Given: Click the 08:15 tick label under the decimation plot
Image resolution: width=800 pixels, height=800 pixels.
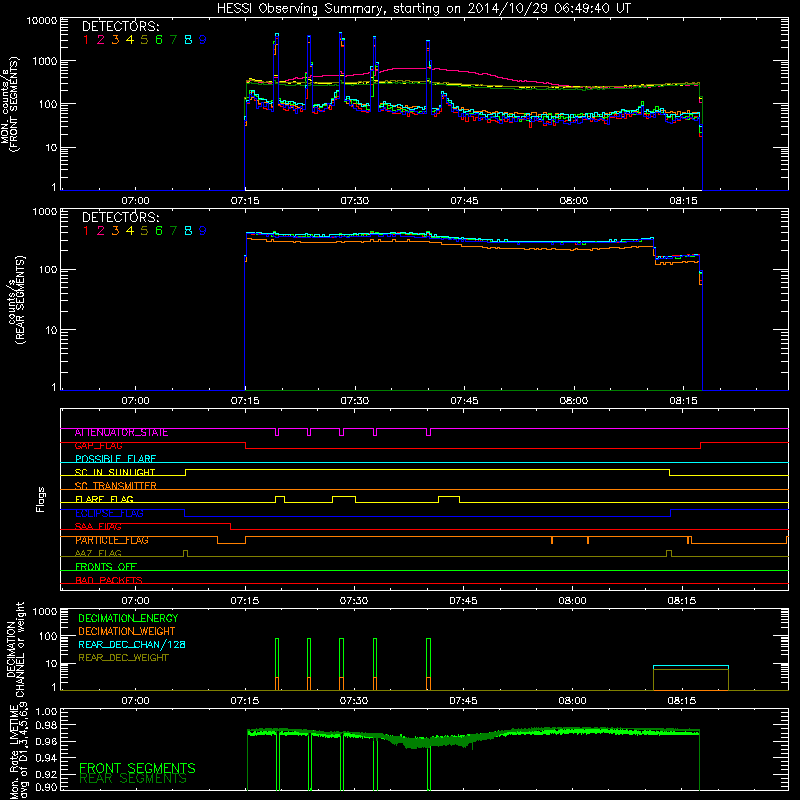Looking at the screenshot, I should click(x=682, y=701).
